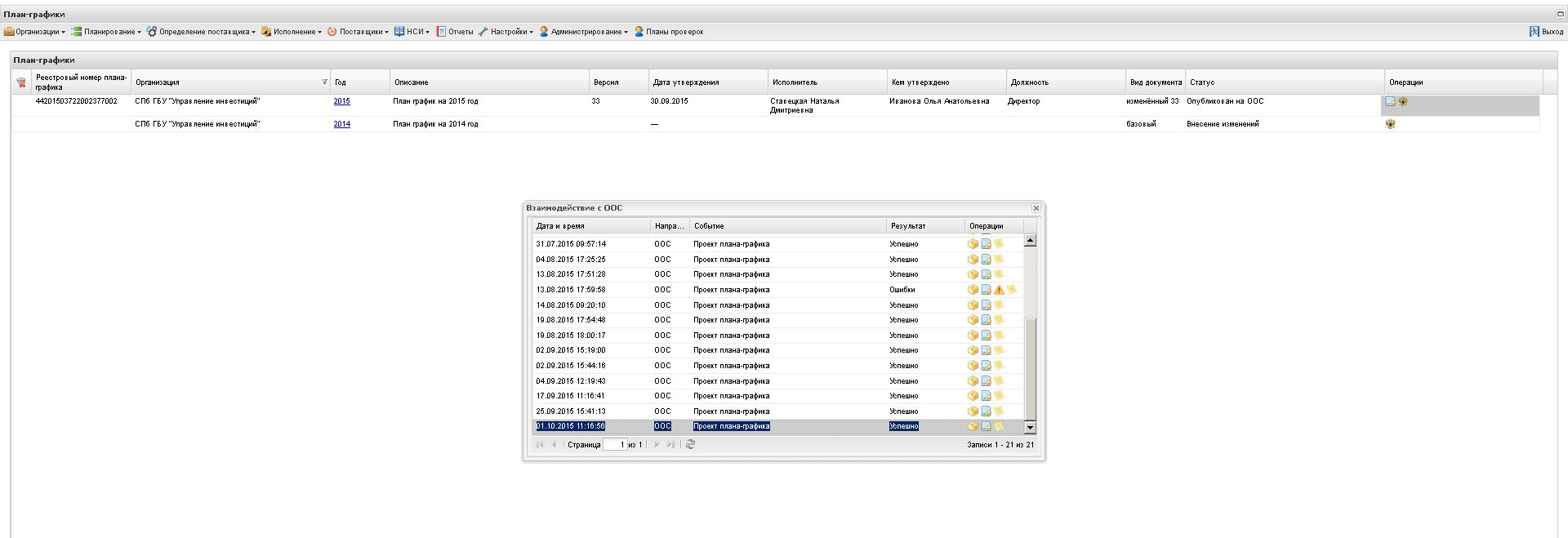The height and width of the screenshot is (538, 1568).
Task: Click document icon in 02.09.2015 15:19:00 row
Action: tap(986, 350)
